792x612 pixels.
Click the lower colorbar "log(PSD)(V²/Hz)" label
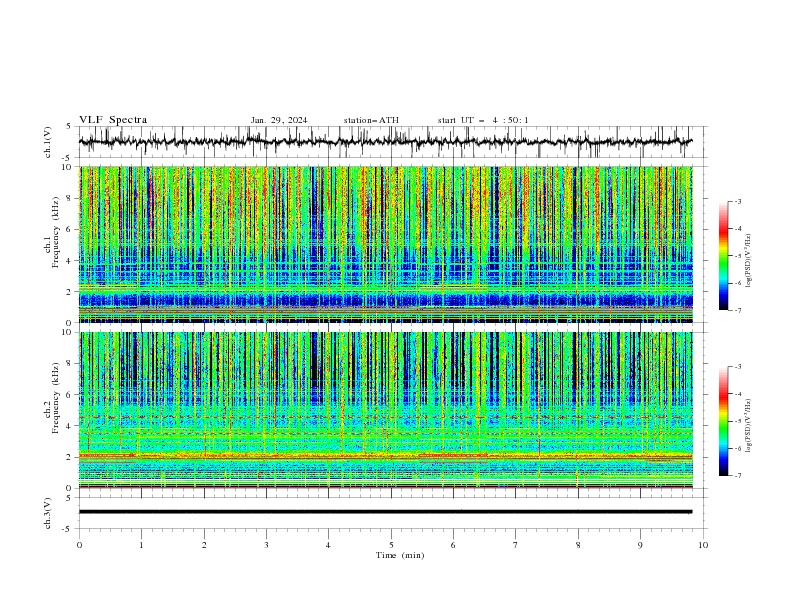pos(749,426)
